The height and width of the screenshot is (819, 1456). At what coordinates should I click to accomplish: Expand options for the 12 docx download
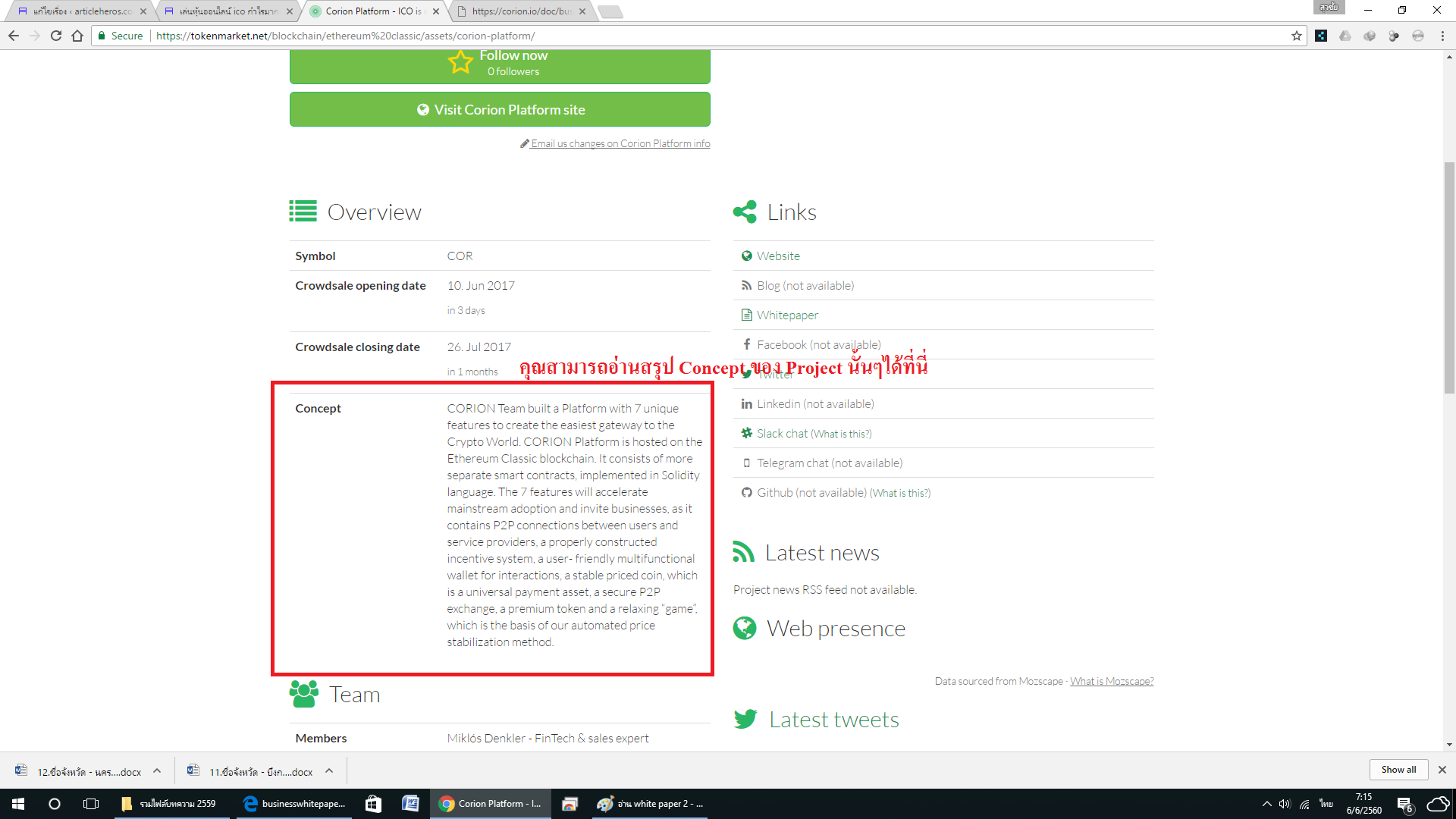point(157,770)
